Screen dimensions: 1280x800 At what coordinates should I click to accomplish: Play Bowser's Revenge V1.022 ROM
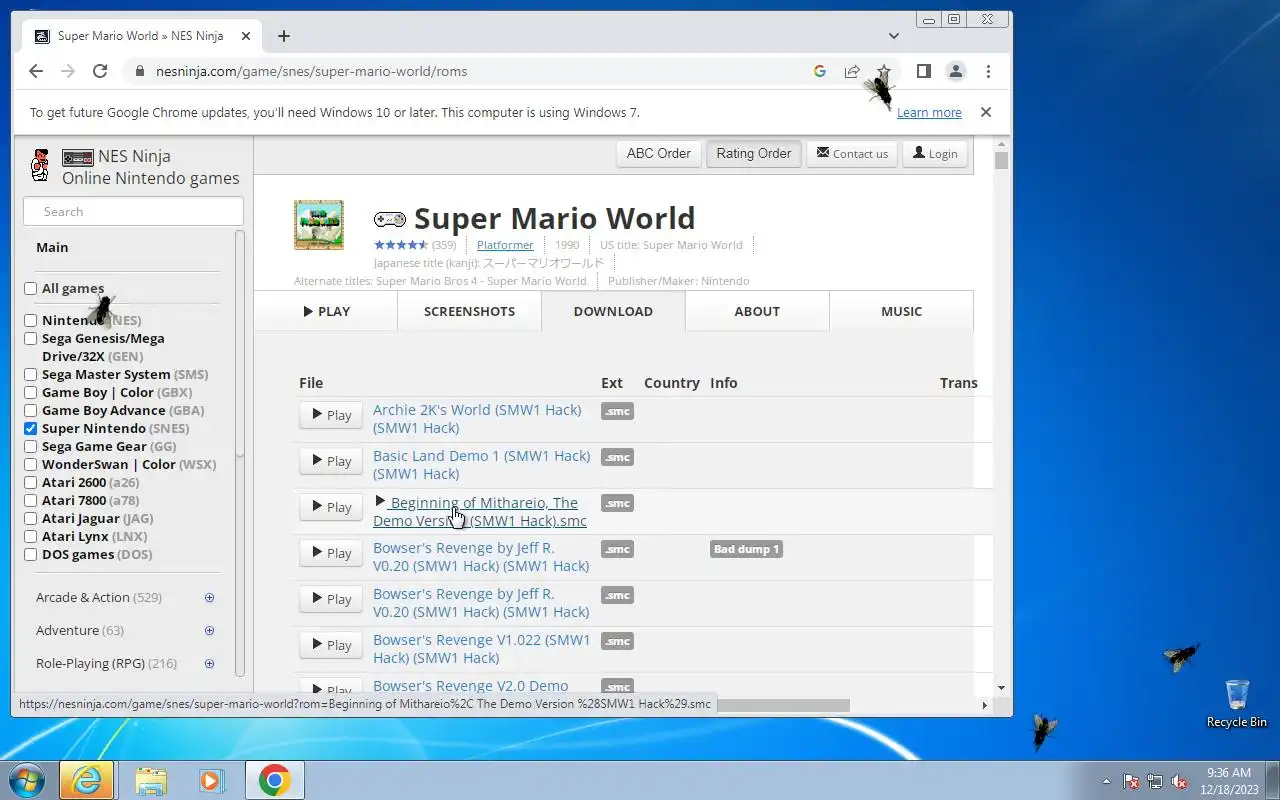[331, 645]
